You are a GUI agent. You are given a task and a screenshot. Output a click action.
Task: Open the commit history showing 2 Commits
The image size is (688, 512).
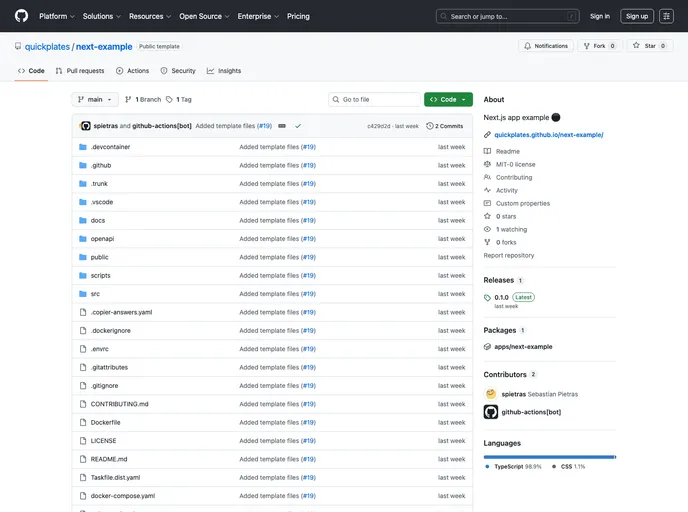tap(445, 126)
